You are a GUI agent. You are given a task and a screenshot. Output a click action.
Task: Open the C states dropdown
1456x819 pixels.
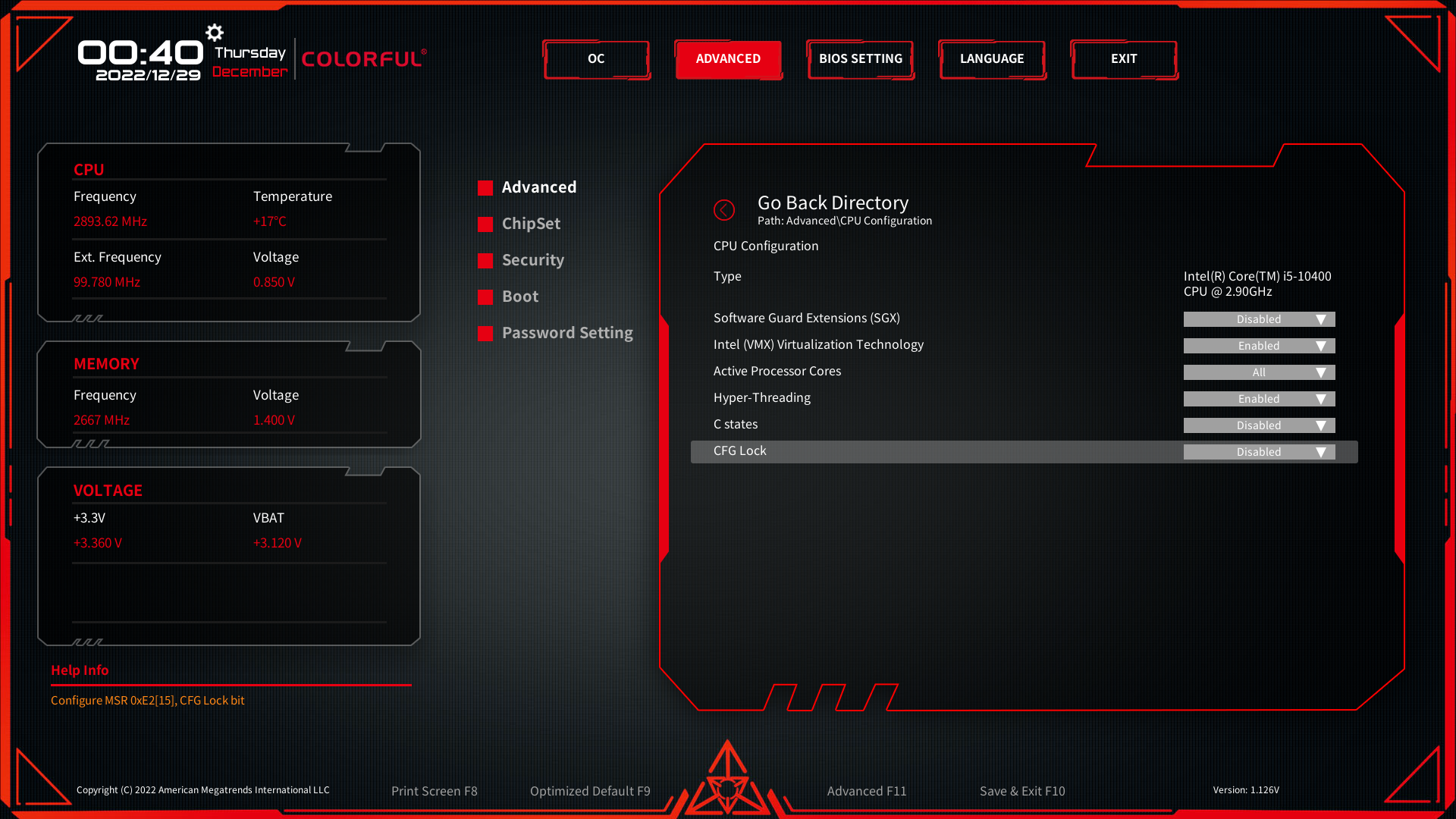(x=1259, y=425)
